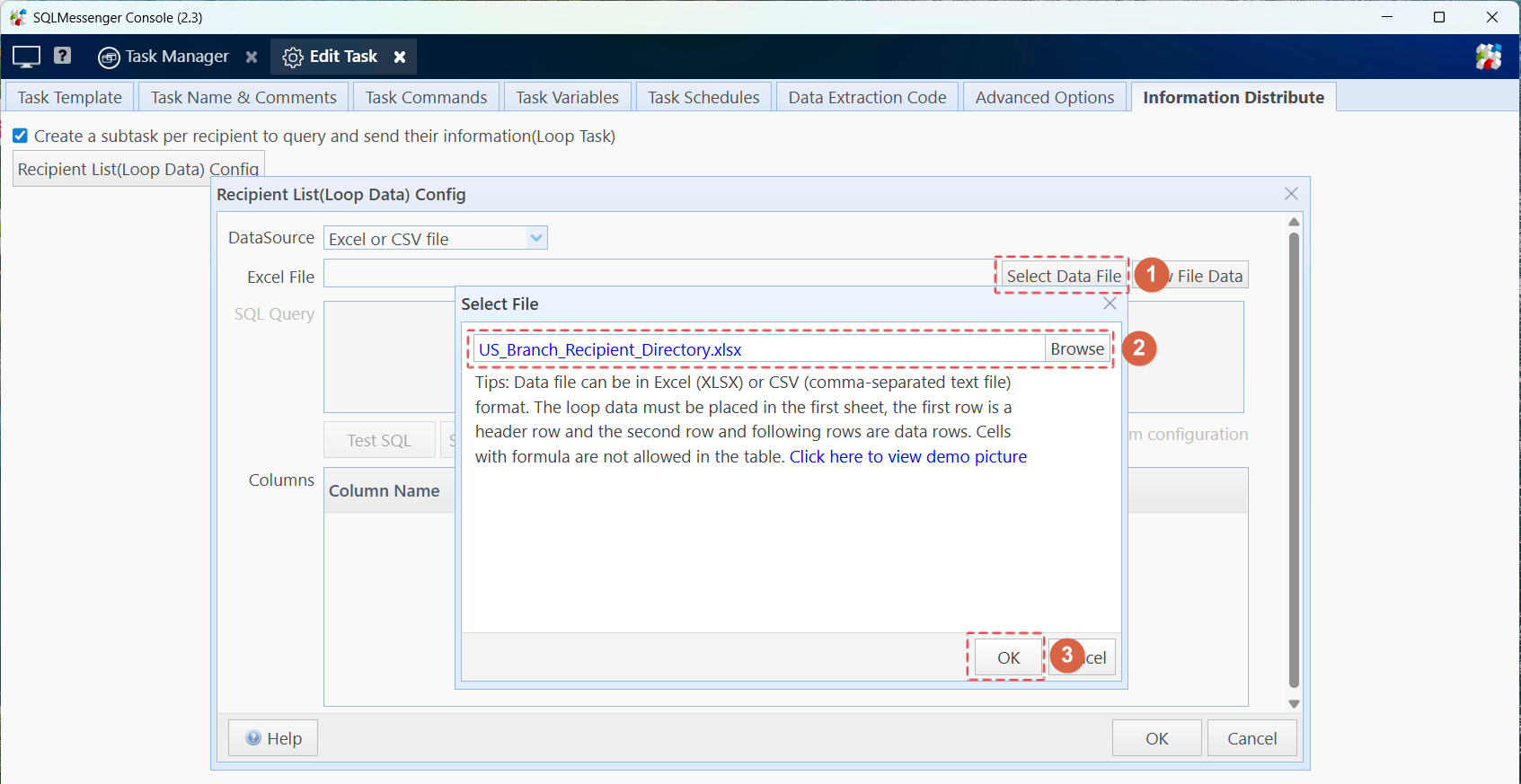Screen dimensions: 1521x784
Task: Expand the DataSource dropdown
Action: [536, 238]
